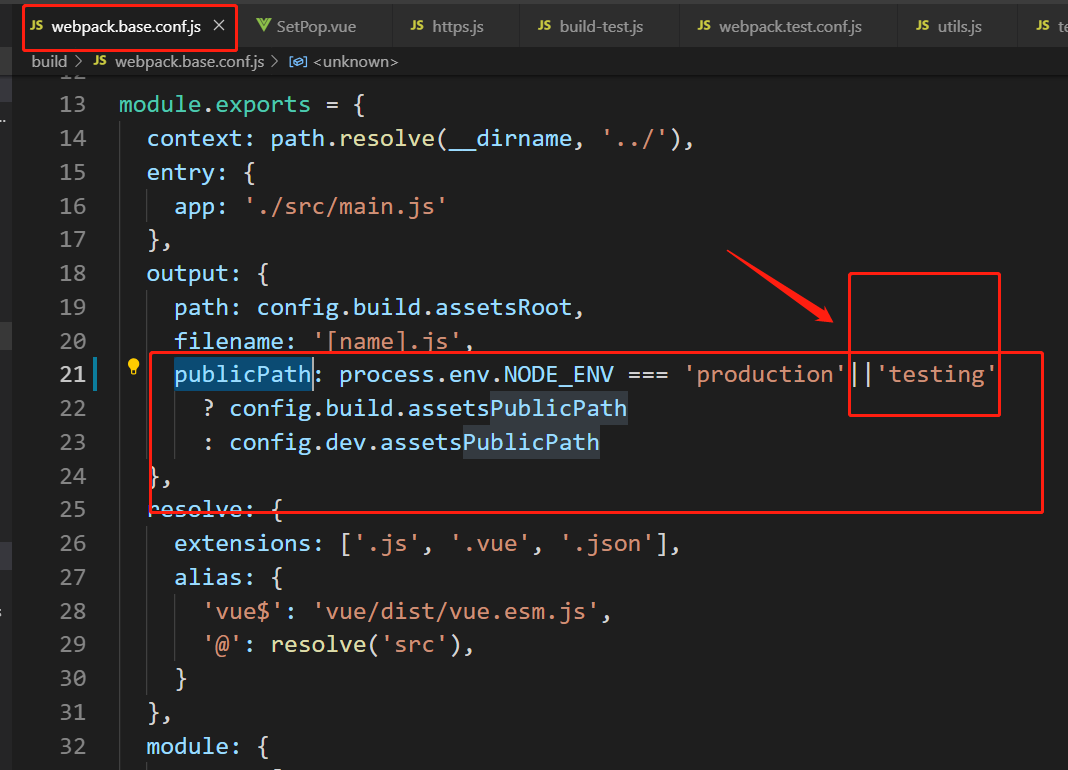This screenshot has width=1068, height=770.
Task: Select the build-test.js tab
Action: (601, 26)
